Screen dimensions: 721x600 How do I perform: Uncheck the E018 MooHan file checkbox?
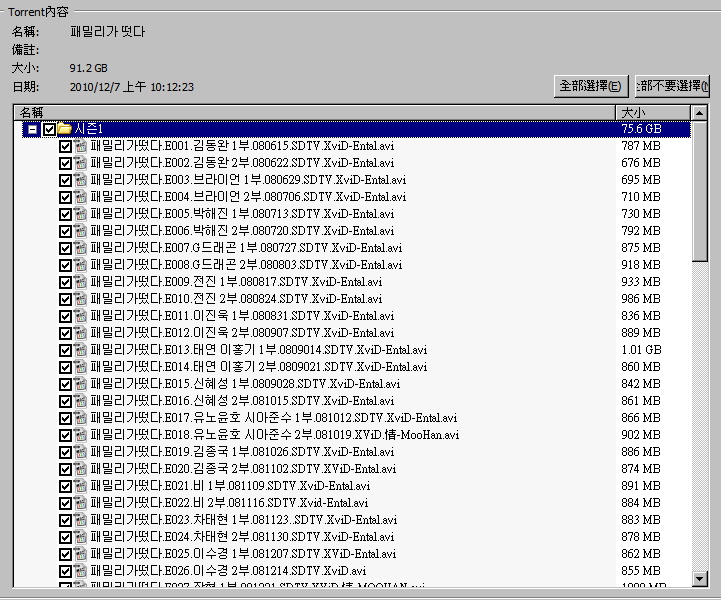tap(65, 436)
